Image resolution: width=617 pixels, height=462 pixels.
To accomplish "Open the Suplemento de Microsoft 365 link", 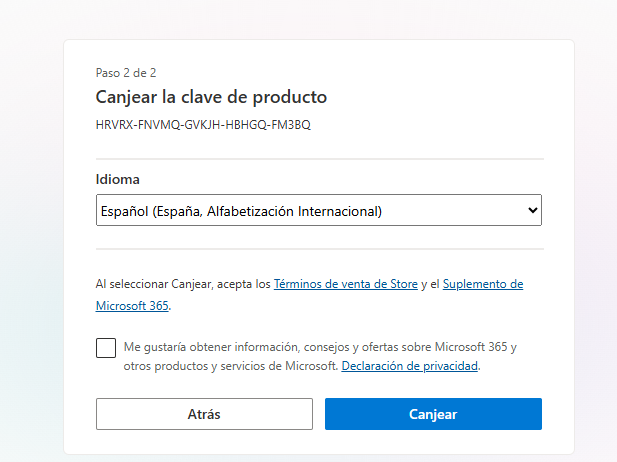I will click(x=482, y=284).
